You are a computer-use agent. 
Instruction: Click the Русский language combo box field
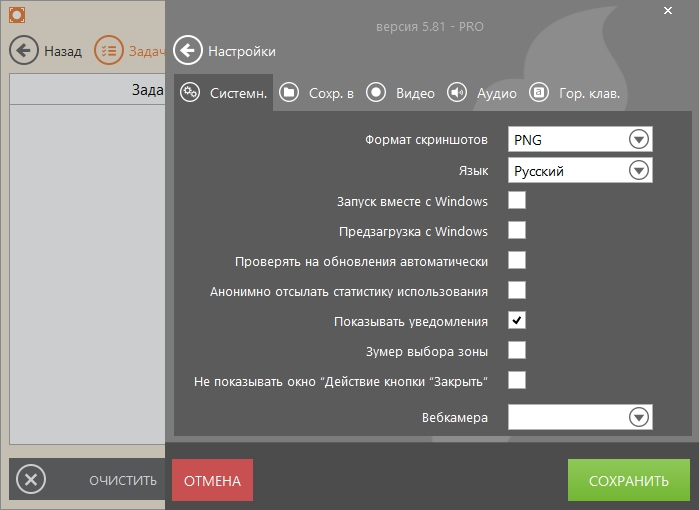[580, 170]
